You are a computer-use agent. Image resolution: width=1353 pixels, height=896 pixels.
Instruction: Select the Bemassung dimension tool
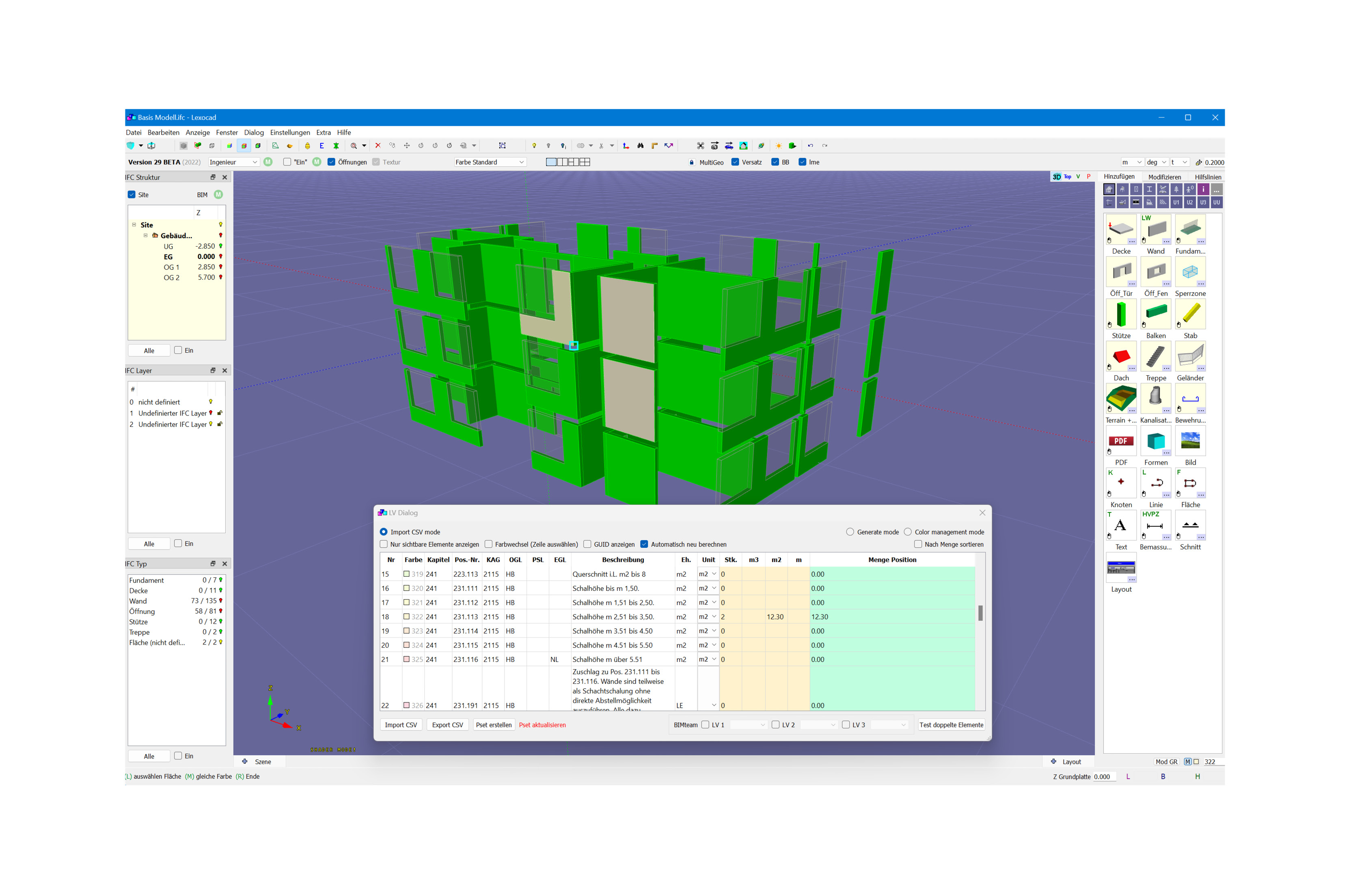[x=1155, y=526]
